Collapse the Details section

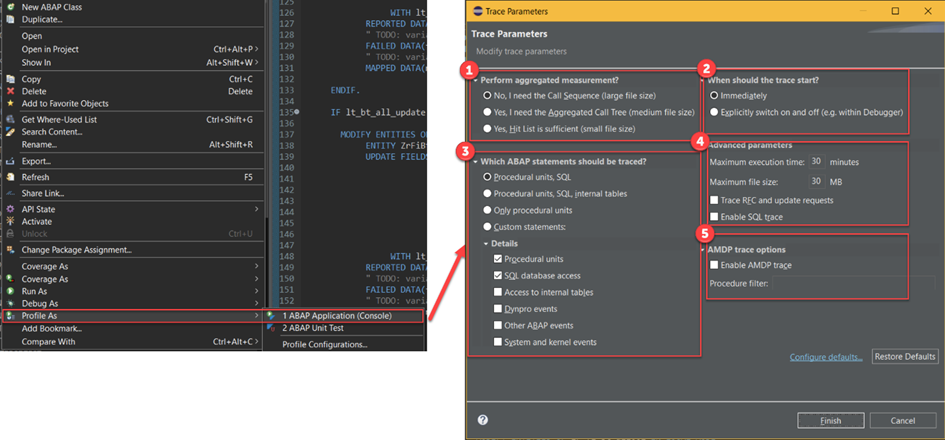[486, 243]
